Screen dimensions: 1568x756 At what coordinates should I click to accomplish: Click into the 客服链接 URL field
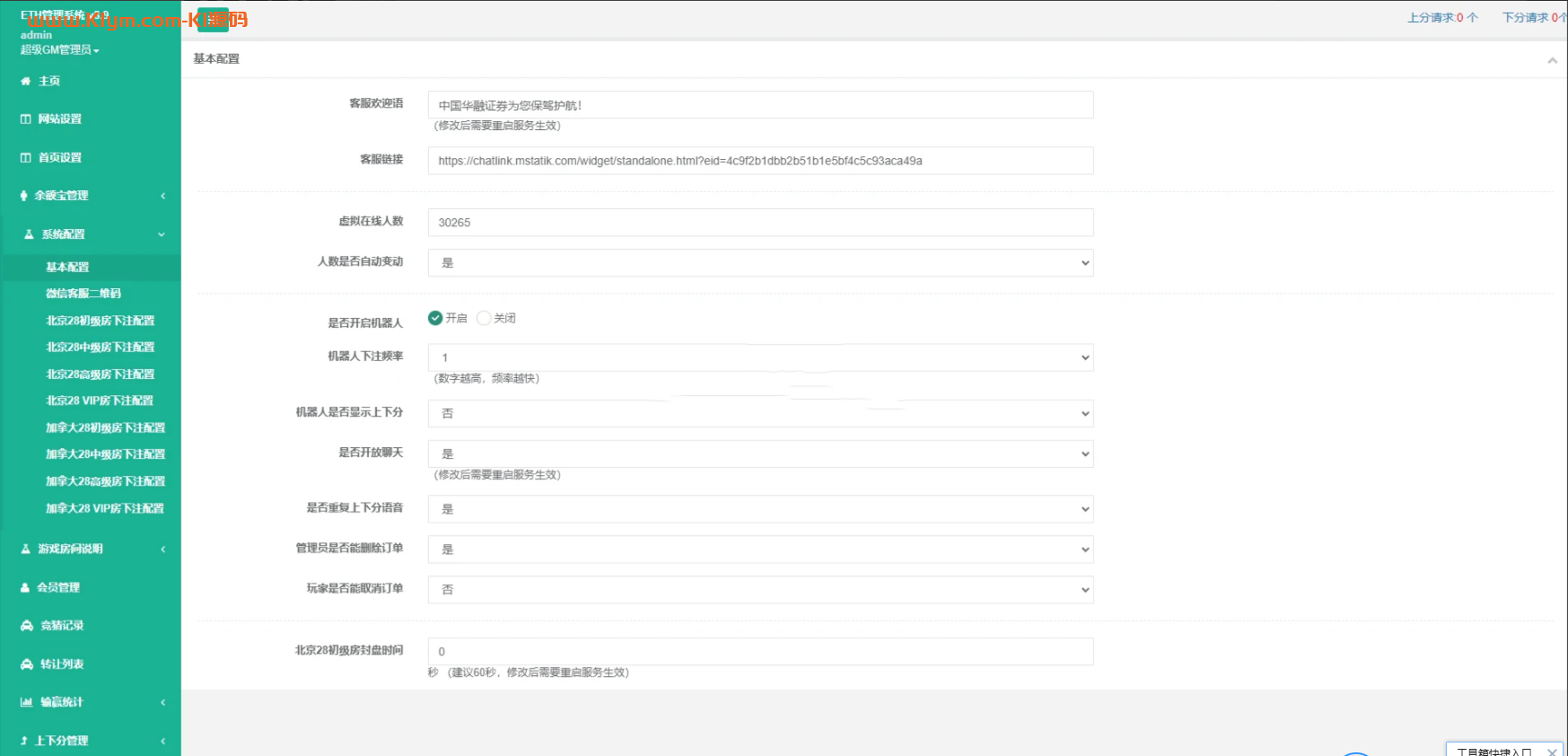coord(760,161)
